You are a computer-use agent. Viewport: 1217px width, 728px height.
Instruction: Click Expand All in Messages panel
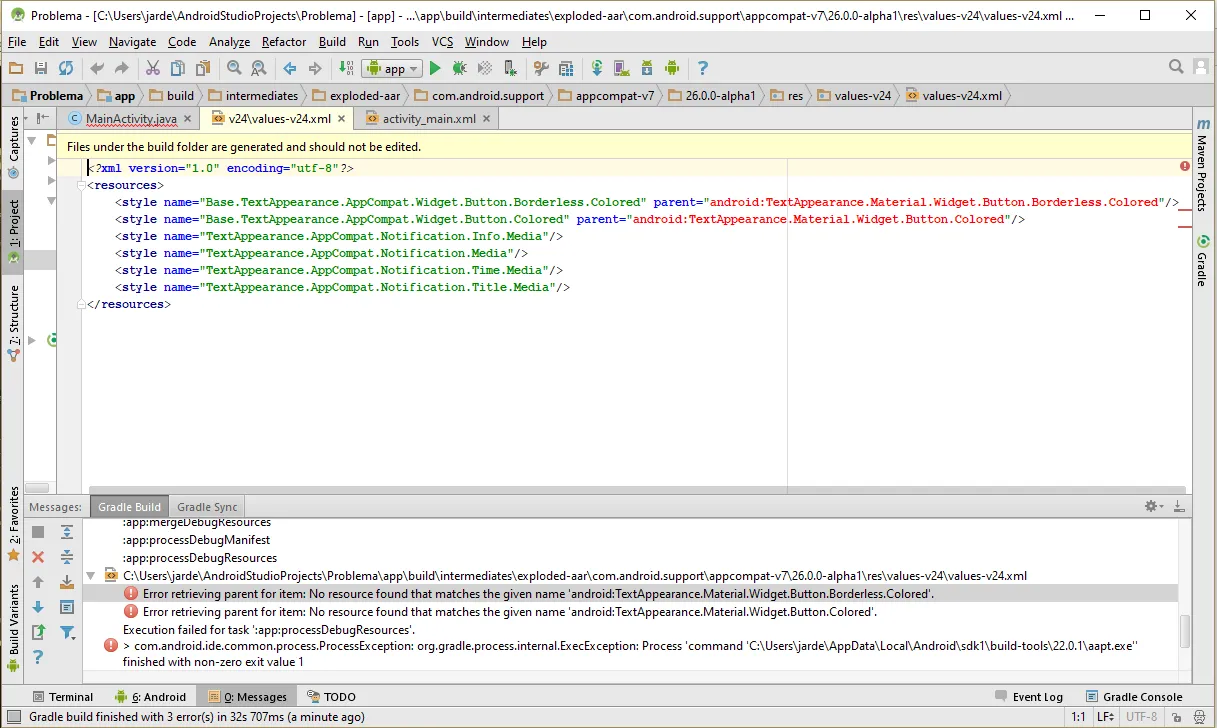tap(67, 532)
